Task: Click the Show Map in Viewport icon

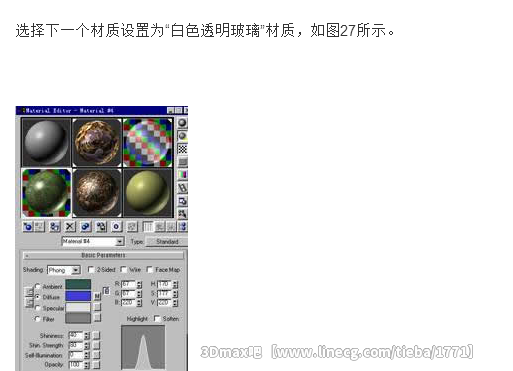Action: (132, 227)
